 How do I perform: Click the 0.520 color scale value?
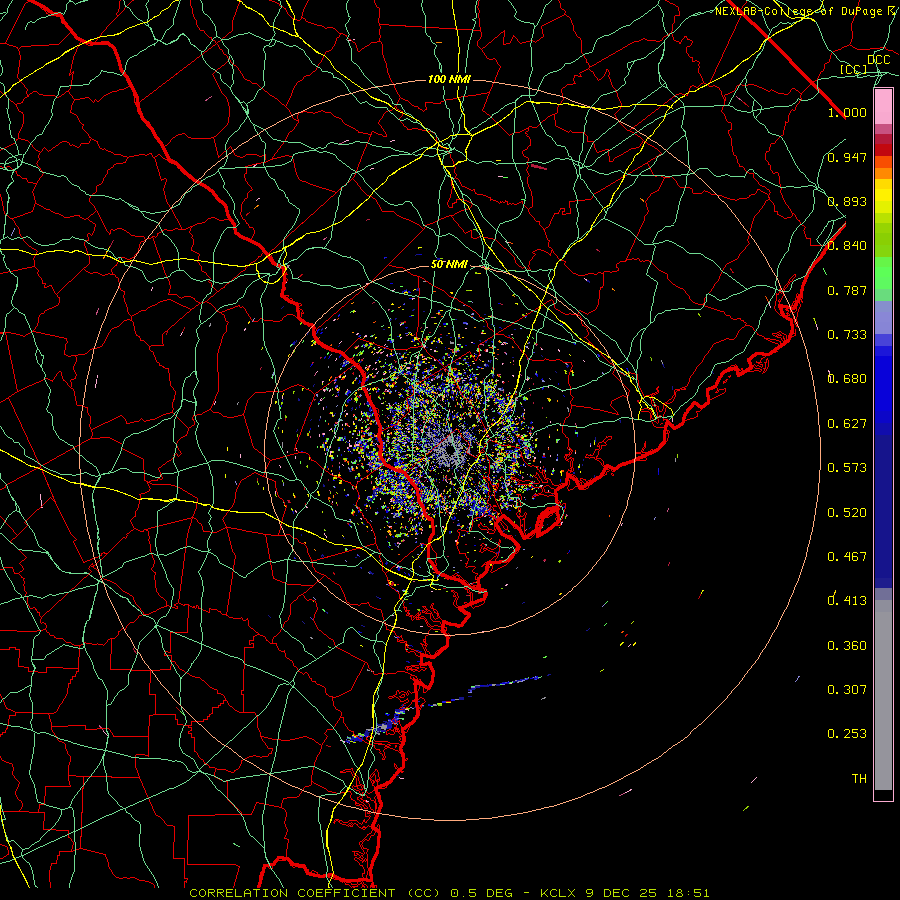click(x=847, y=513)
